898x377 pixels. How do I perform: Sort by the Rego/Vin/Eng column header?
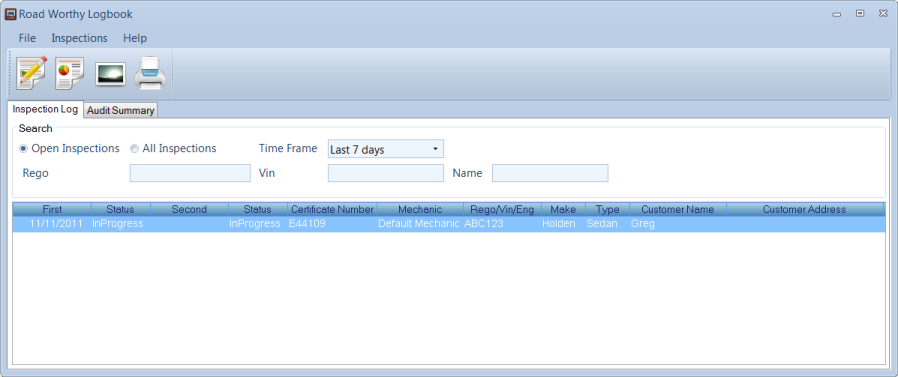tap(502, 209)
